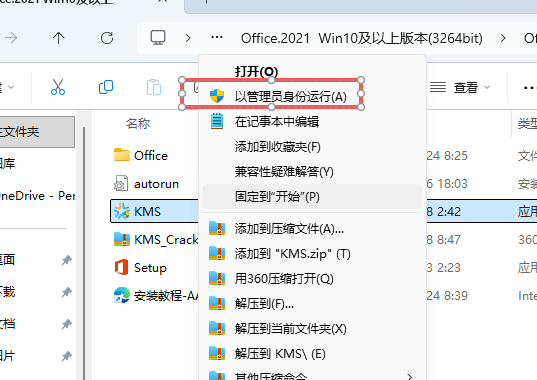Expand the chevron after the Office.2021 breadcrumb

point(502,38)
